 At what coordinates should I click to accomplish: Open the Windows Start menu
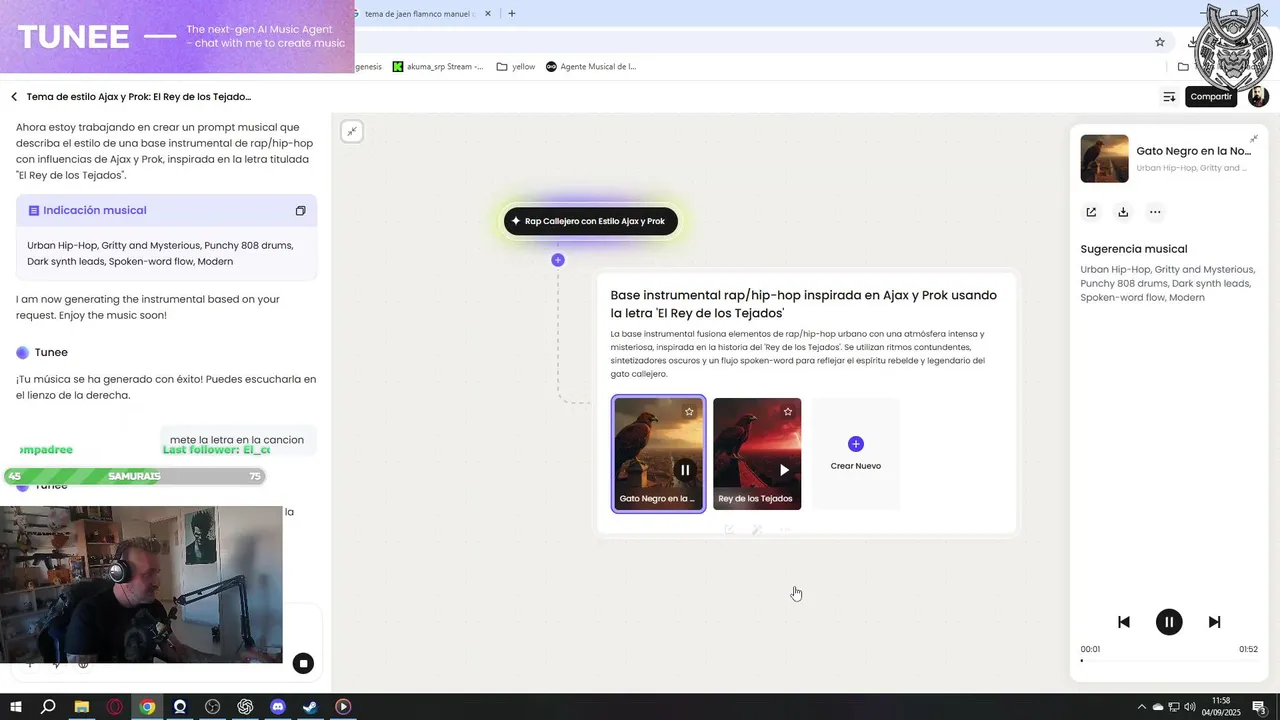(x=16, y=707)
